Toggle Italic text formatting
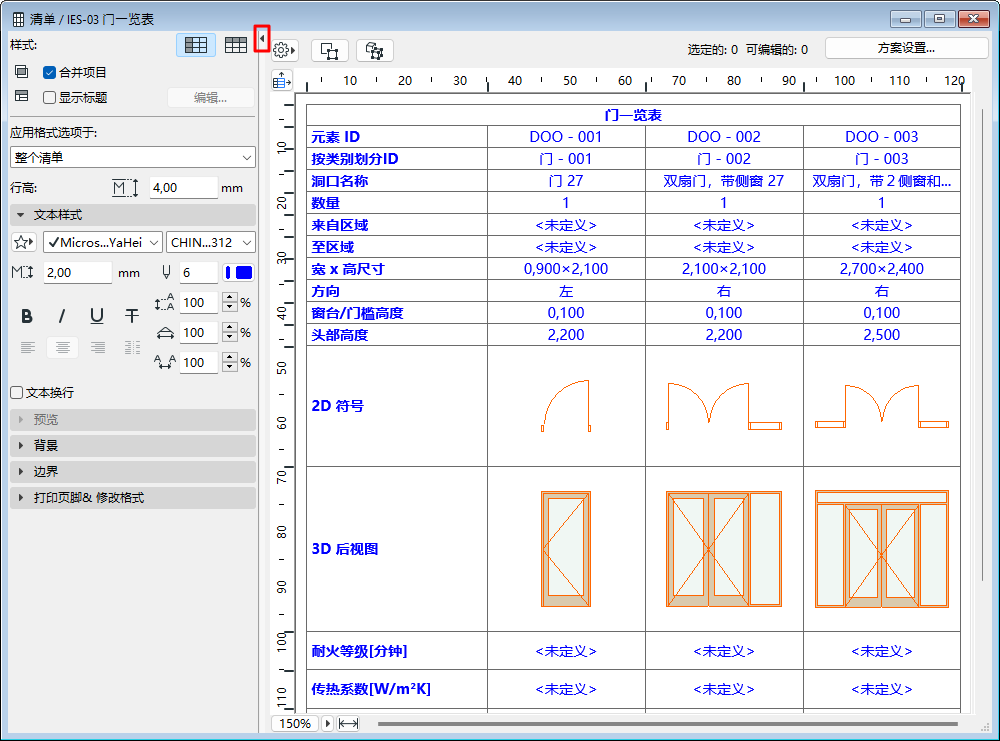This screenshot has width=1000, height=741. click(62, 316)
